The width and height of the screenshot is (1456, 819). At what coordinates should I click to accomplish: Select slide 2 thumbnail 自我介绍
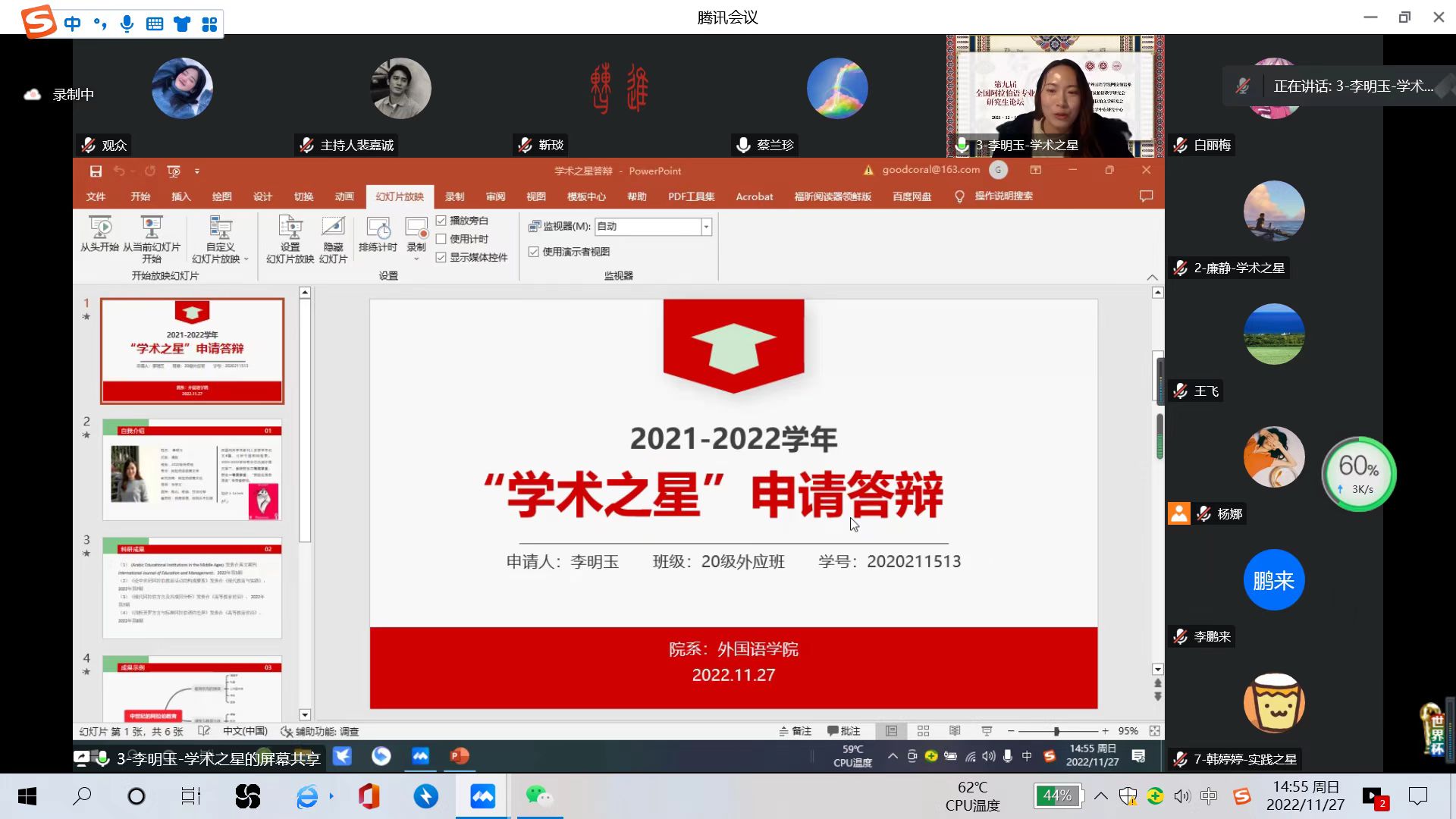point(193,469)
